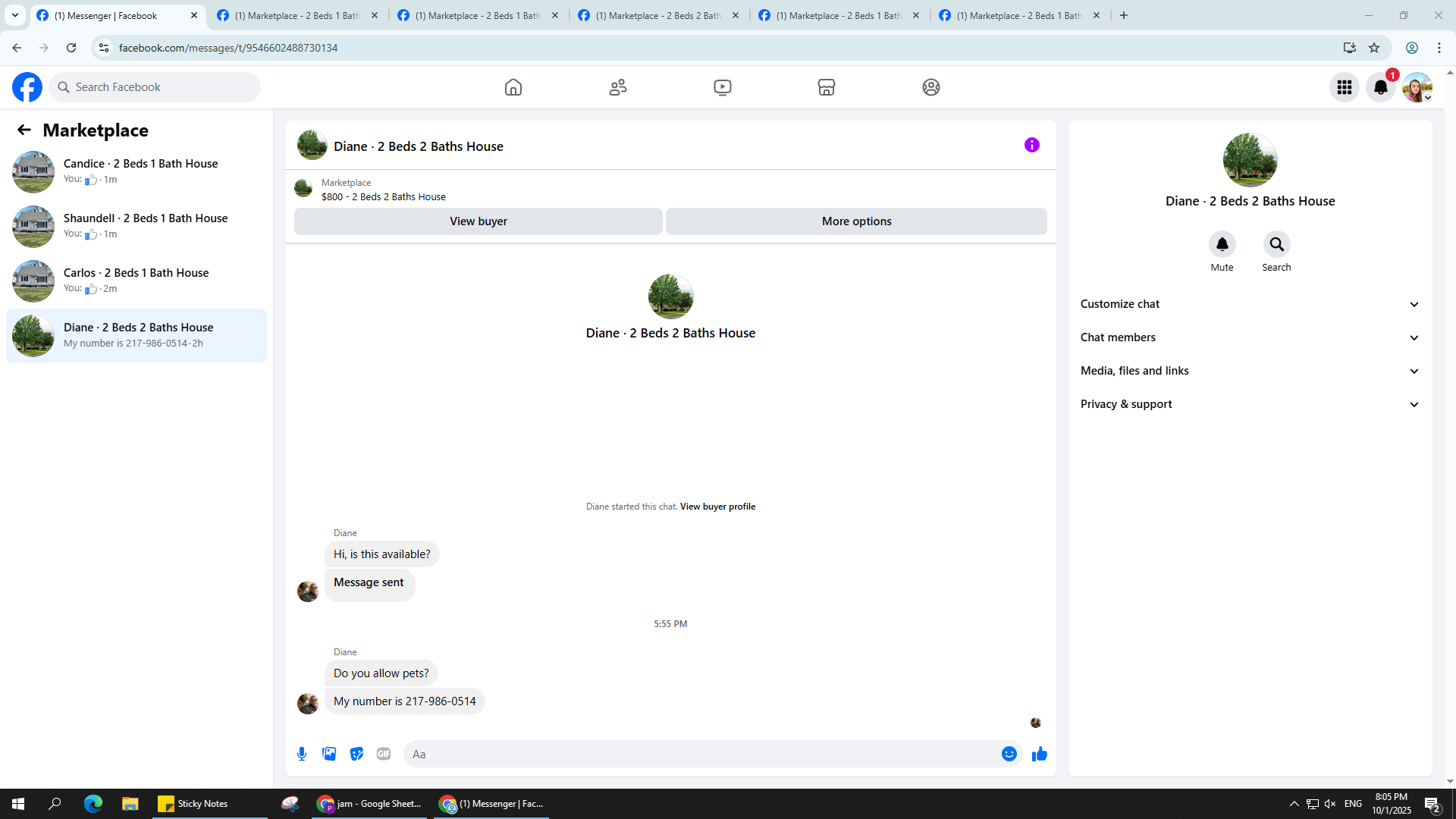Switch to the fifth browser tab (Marketplace)
Screen dimensions: 1456x819
[839, 15]
